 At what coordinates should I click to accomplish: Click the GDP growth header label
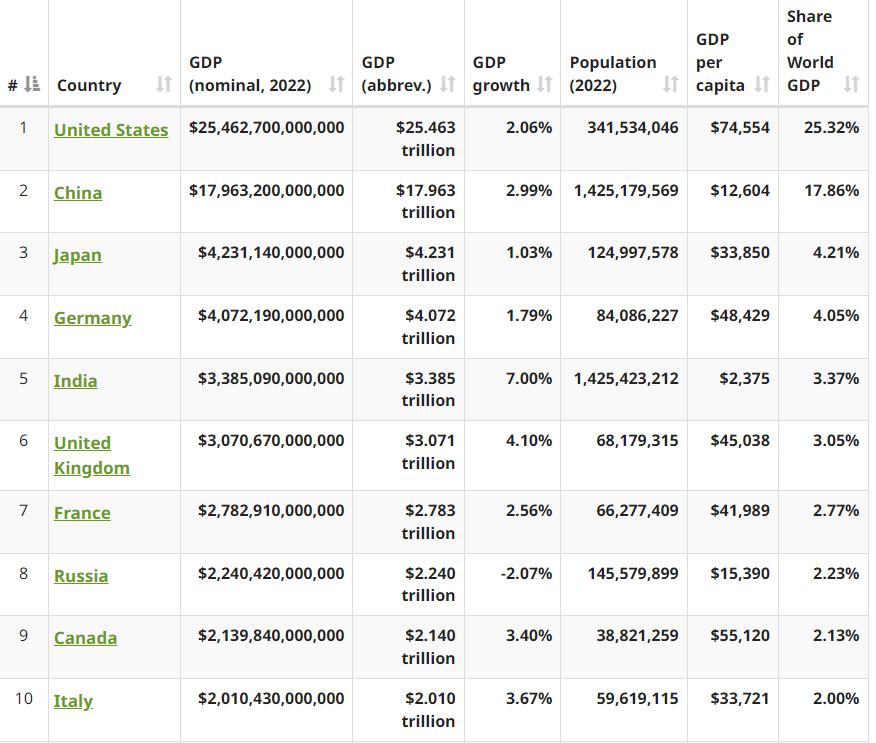tap(501, 74)
